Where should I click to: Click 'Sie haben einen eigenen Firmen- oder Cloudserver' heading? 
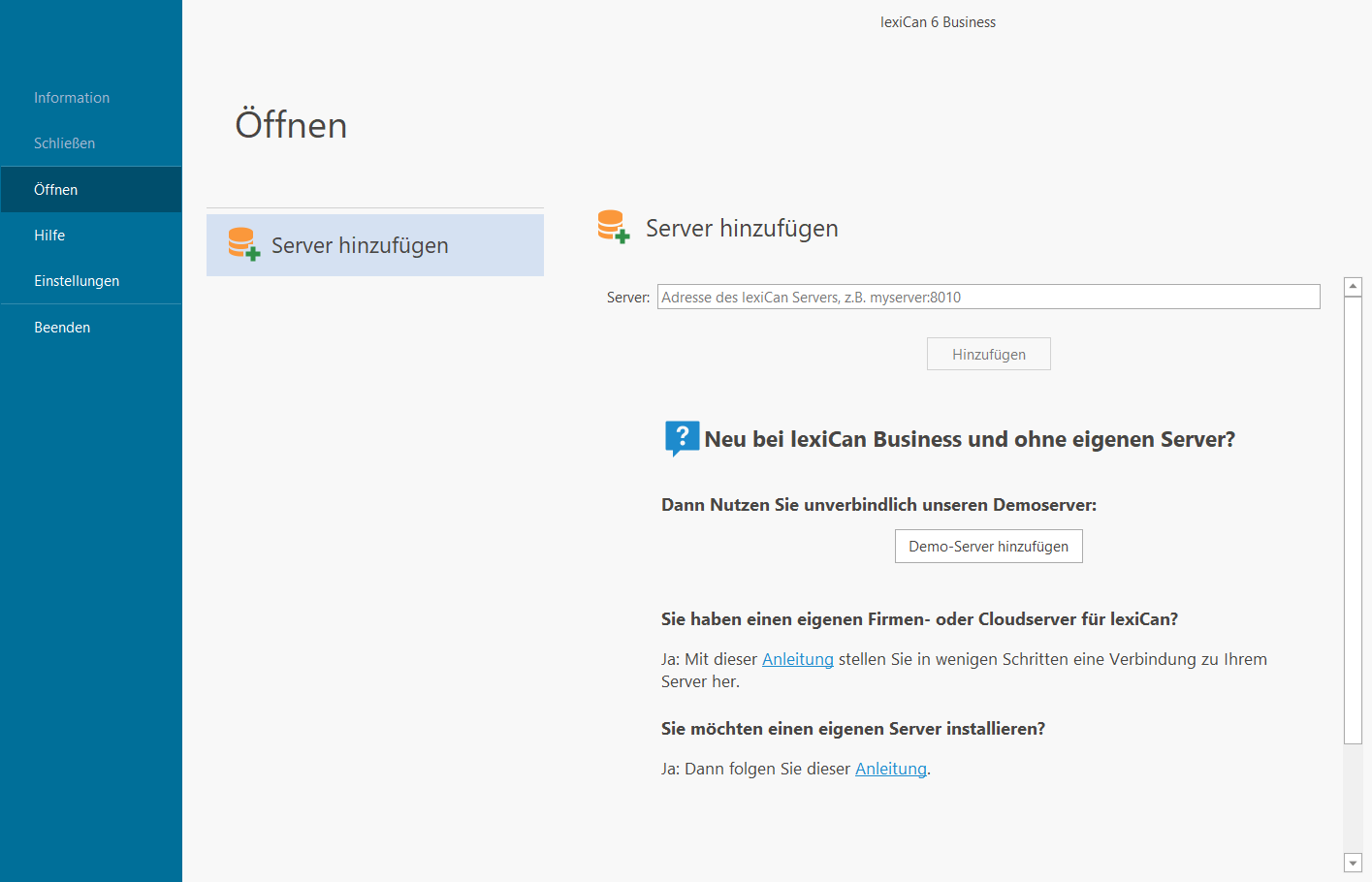point(919,619)
